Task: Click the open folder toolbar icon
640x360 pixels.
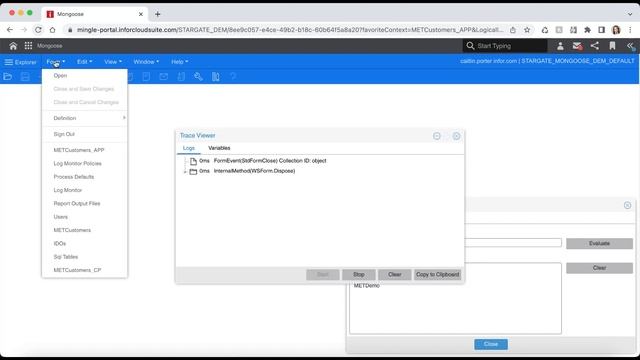Action: coord(7,76)
